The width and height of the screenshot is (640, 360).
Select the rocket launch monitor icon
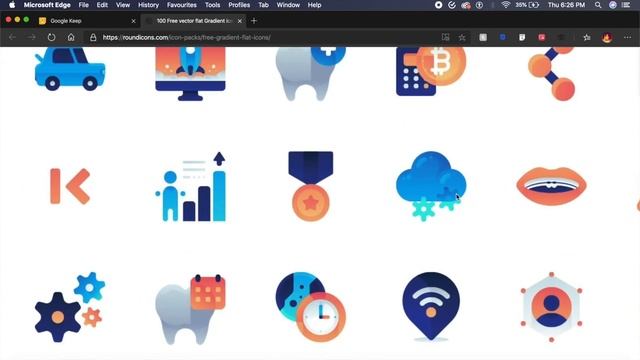click(190, 73)
